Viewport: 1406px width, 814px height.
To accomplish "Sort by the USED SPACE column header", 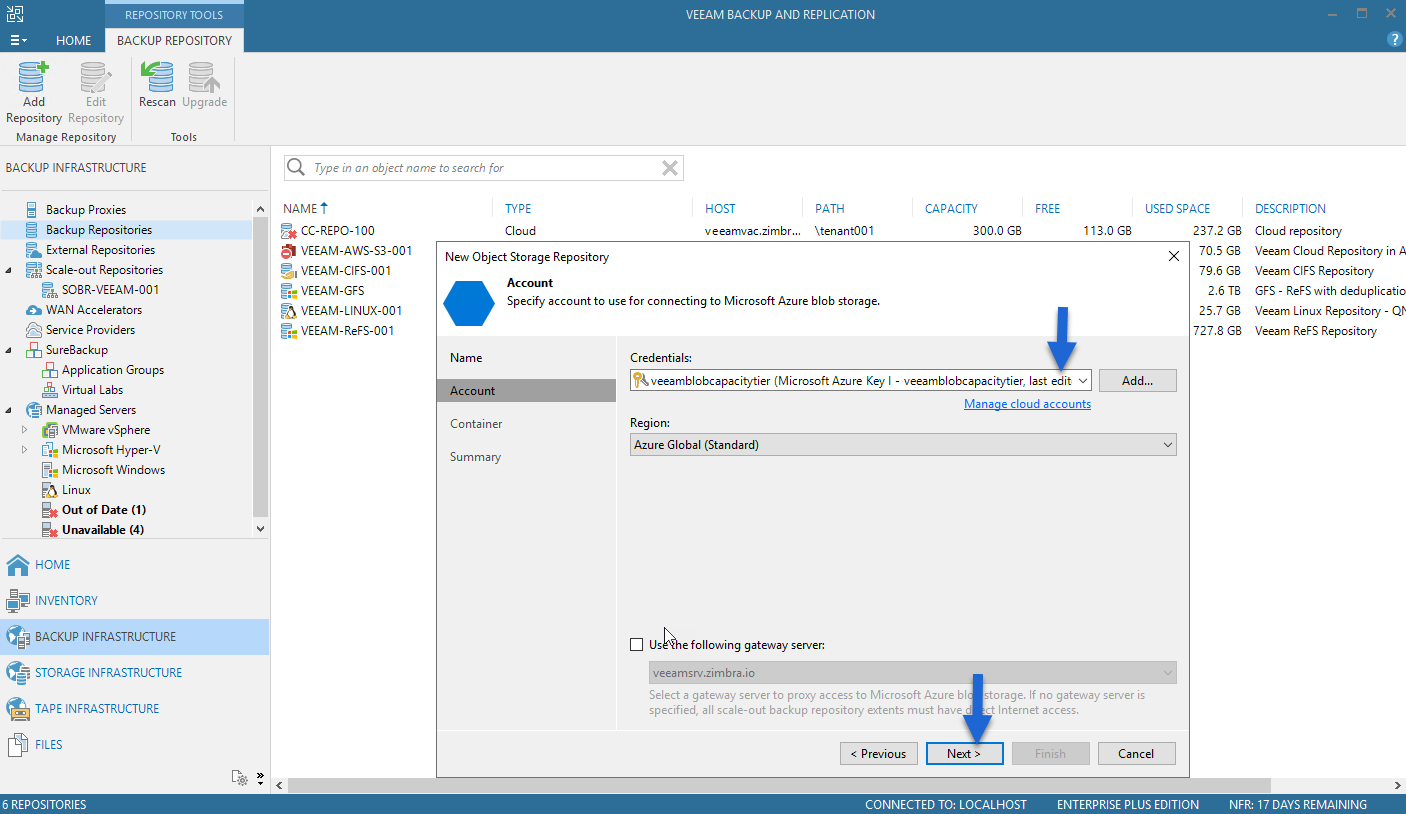I will pyautogui.click(x=1177, y=209).
